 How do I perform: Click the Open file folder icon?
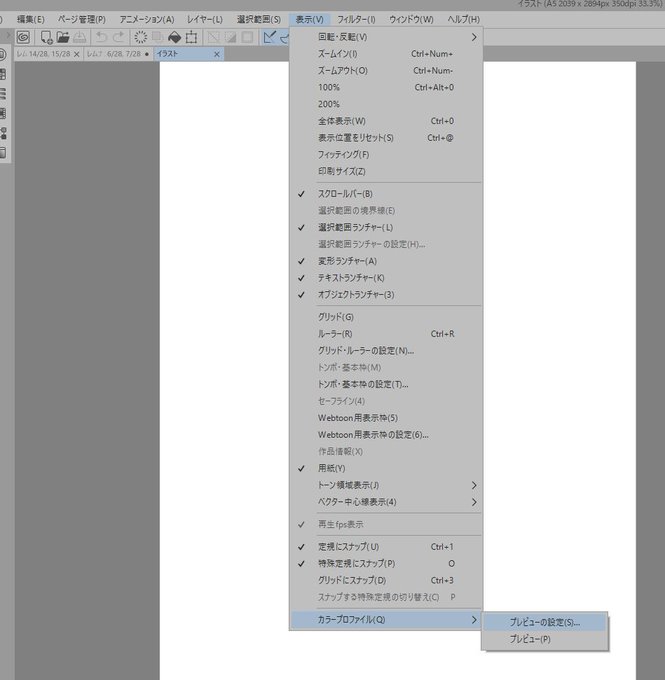point(63,37)
